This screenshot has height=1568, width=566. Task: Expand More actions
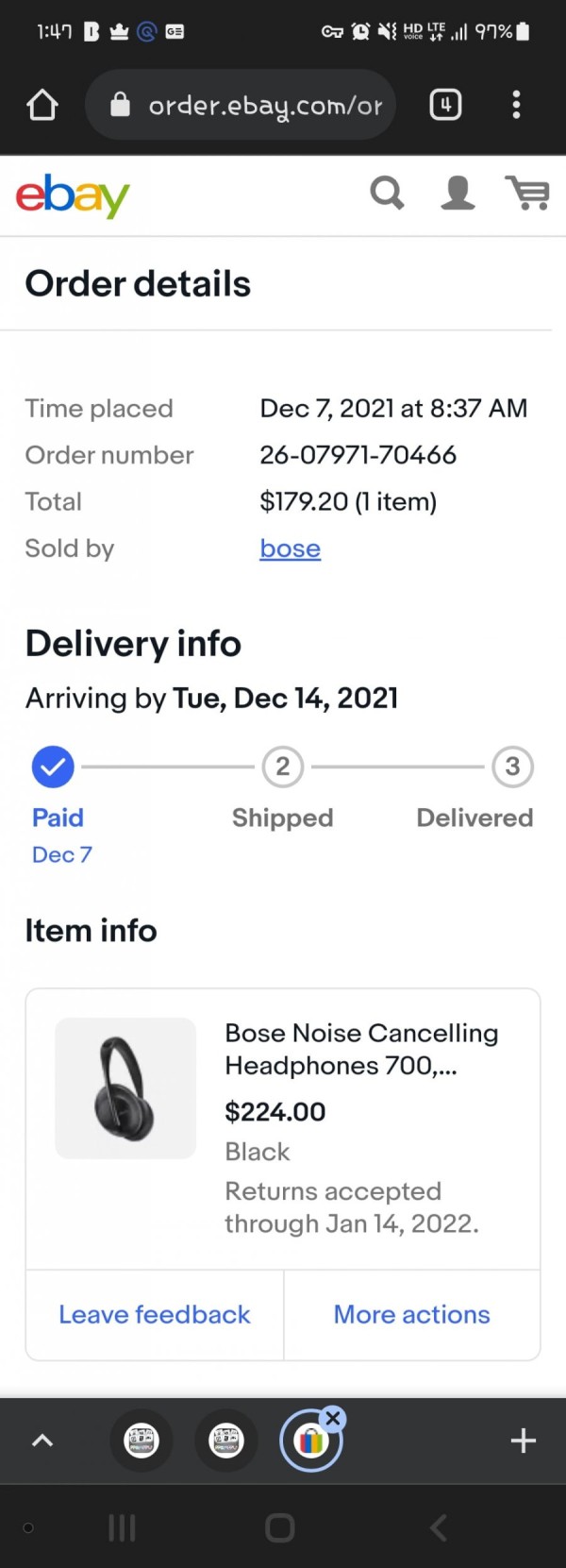412,1314
